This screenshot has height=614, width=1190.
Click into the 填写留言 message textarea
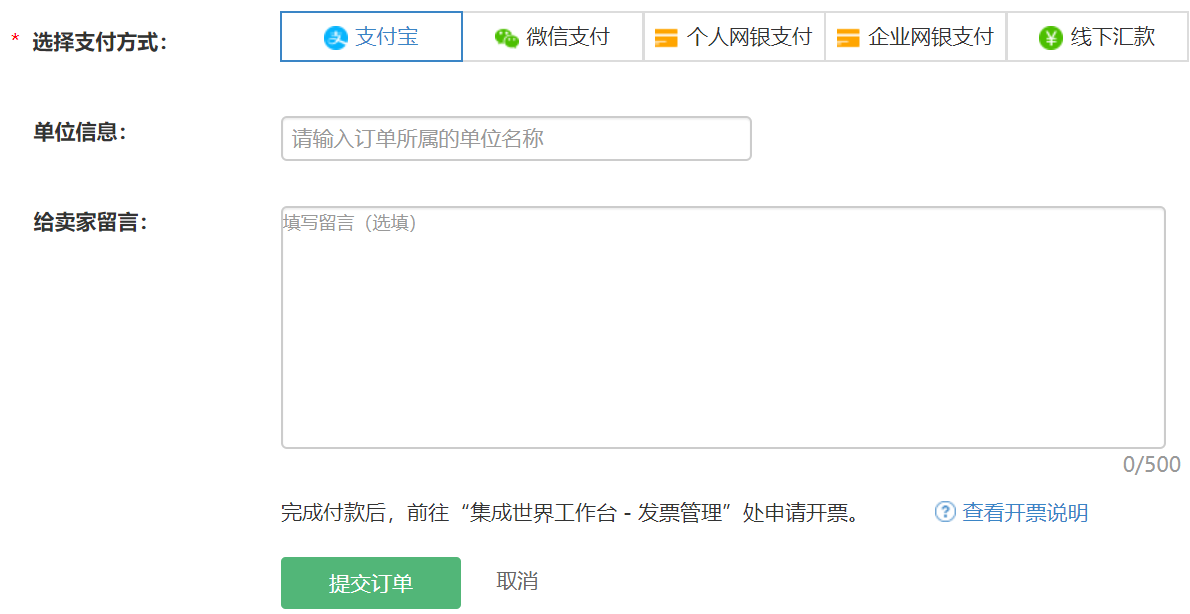(x=723, y=327)
